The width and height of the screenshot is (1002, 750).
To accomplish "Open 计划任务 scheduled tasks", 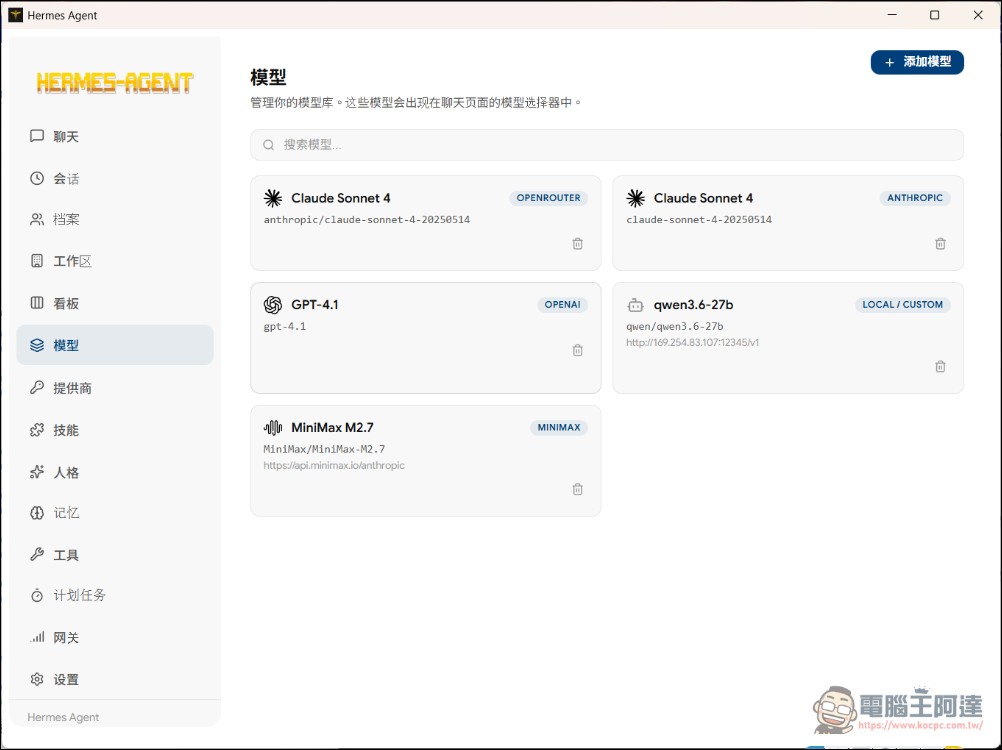I will [115, 595].
